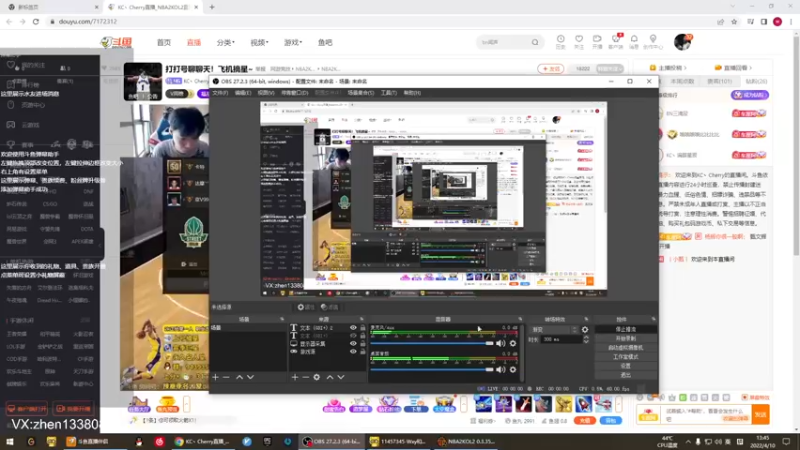Expand Douyu 视频 navigation dropdown
This screenshot has width=800, height=450.
tap(259, 42)
